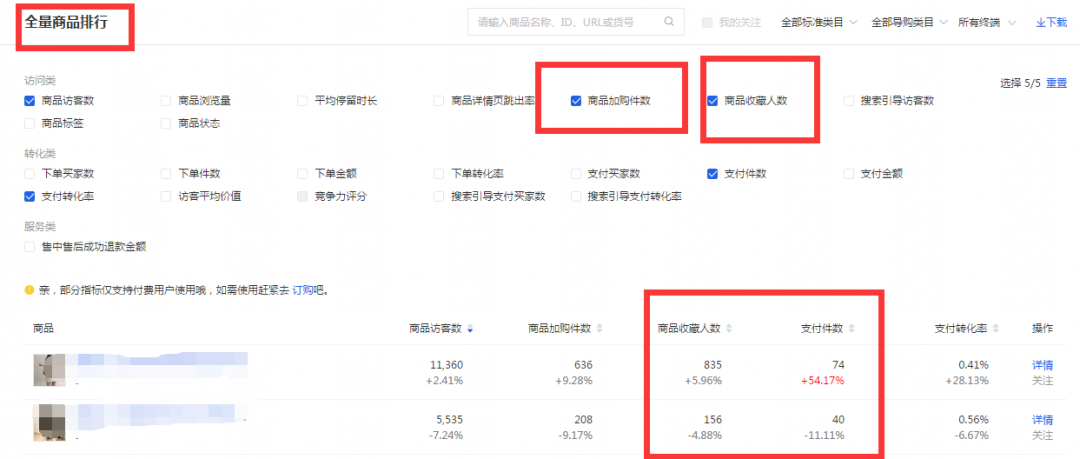Check the 我的关注 checkbox
This screenshot has height=459, width=1080.
coord(708,22)
